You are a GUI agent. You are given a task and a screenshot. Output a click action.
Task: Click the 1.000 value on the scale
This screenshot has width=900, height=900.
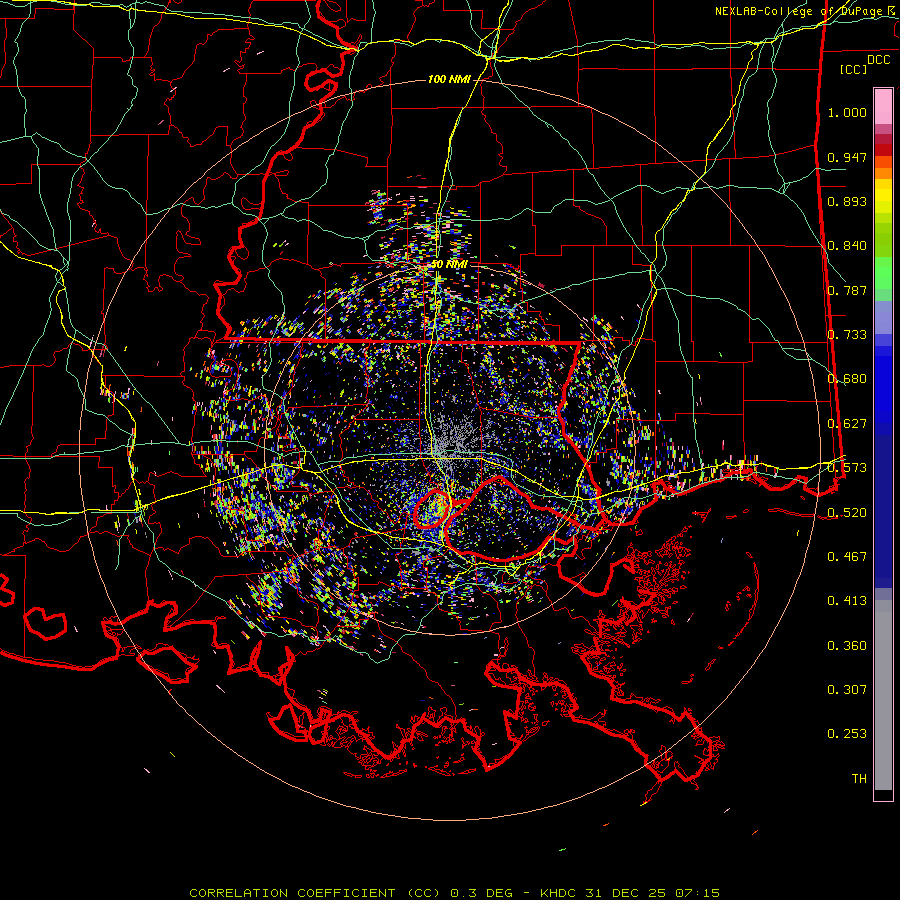[847, 112]
